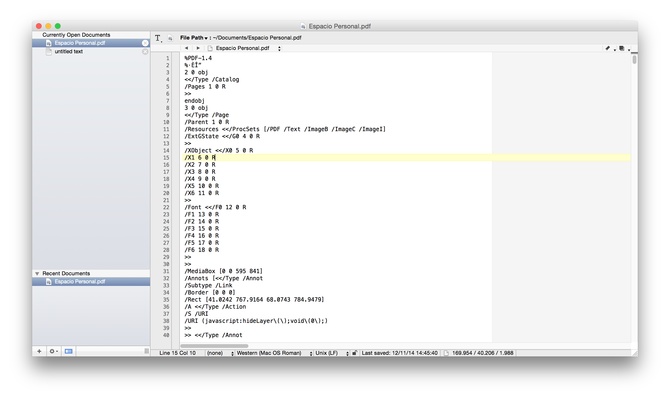Click the pencil document state icon

[607, 48]
